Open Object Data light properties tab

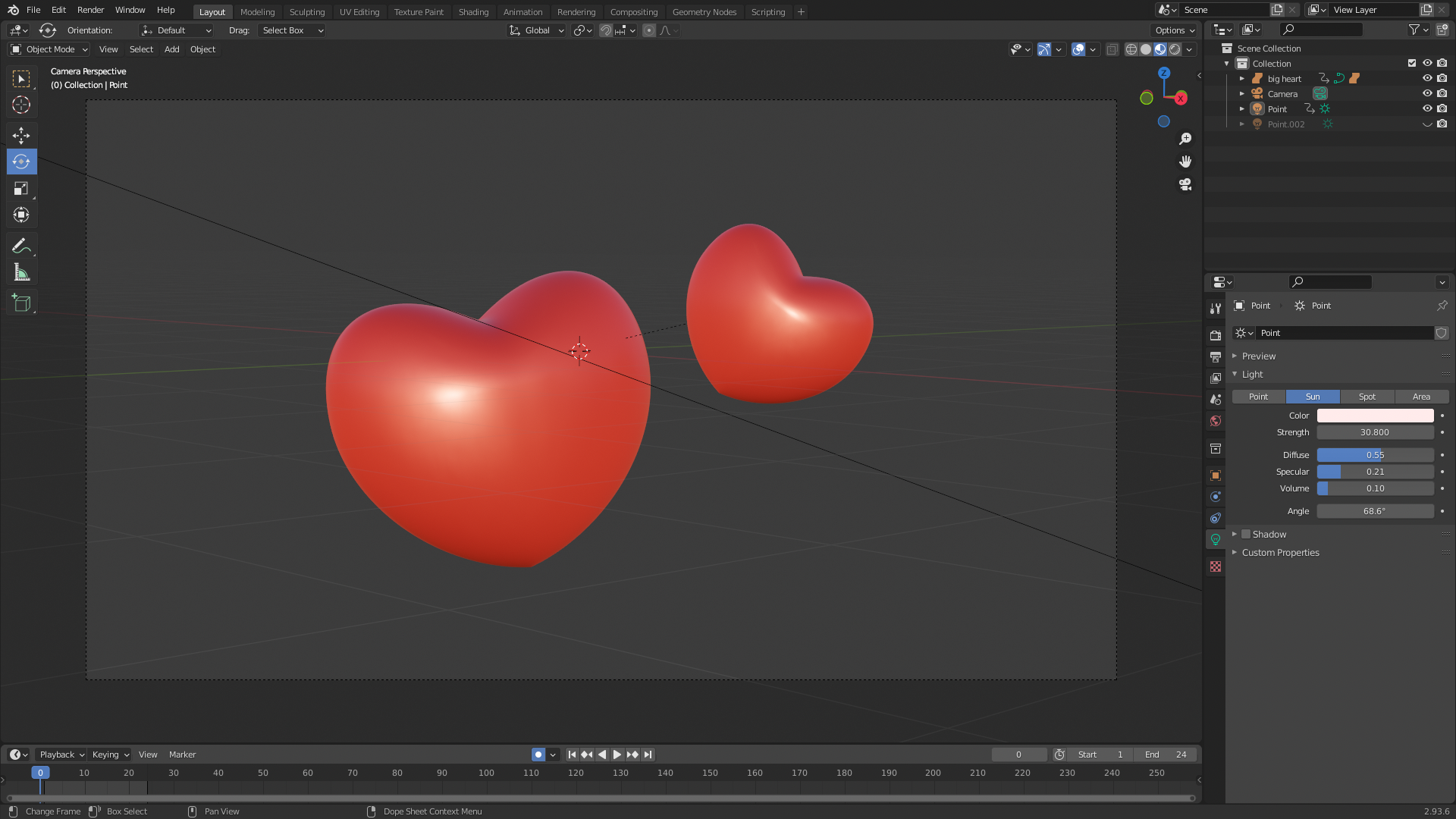click(1216, 539)
